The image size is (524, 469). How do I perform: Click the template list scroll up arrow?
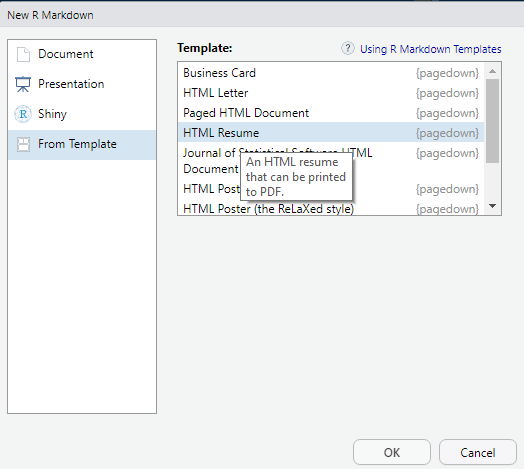pos(492,71)
